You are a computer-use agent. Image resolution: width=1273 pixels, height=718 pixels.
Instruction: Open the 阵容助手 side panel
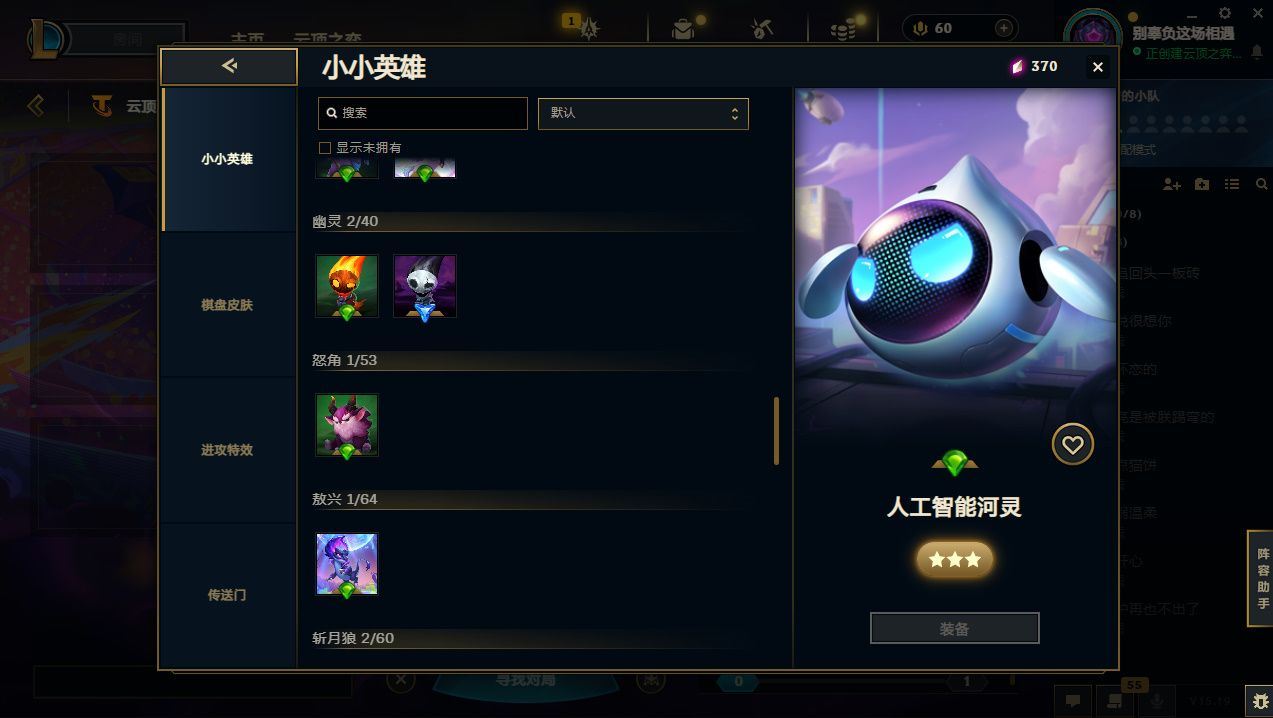(x=1262, y=579)
